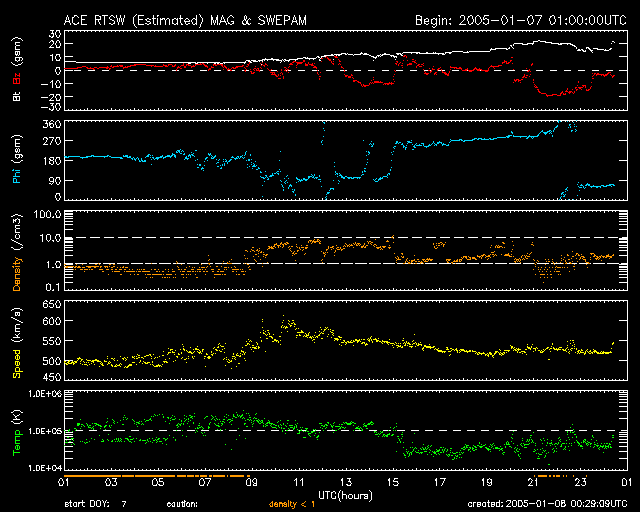Screen dimensions: 640x512
Task: Click the '13' hour tick label
Action: pyautogui.click(x=345, y=483)
